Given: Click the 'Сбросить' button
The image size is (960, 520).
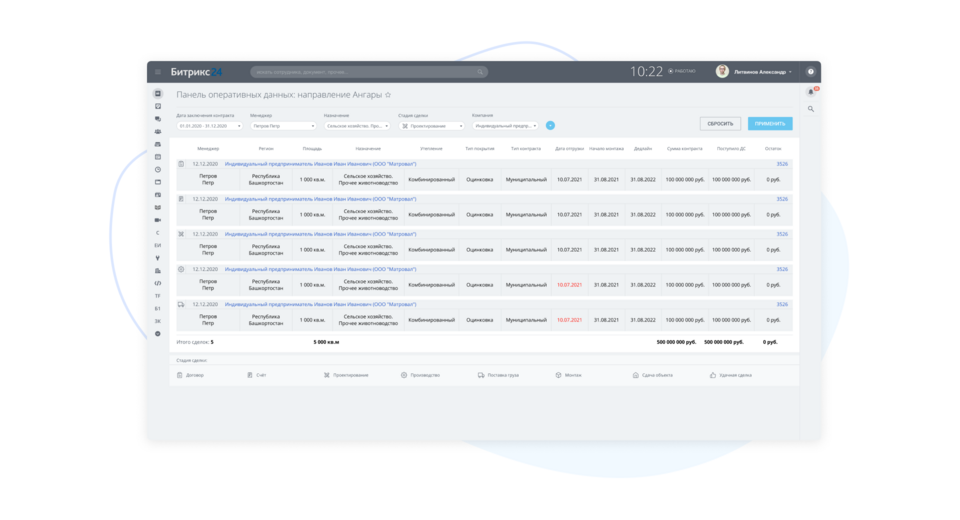Looking at the screenshot, I should (720, 124).
